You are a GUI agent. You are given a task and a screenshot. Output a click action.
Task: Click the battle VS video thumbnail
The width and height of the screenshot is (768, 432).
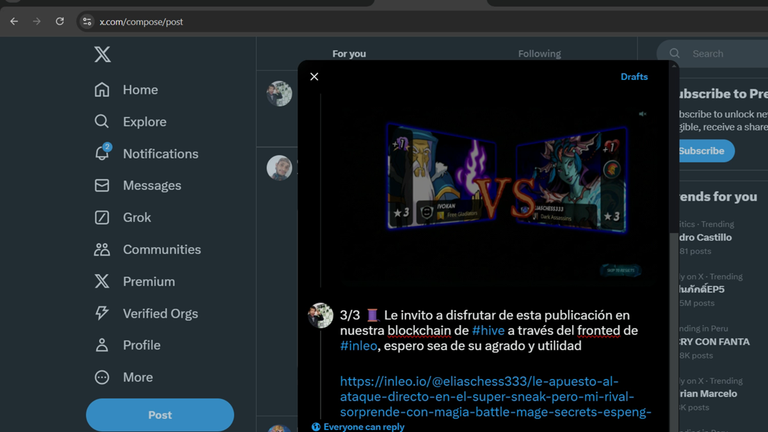coord(499,191)
